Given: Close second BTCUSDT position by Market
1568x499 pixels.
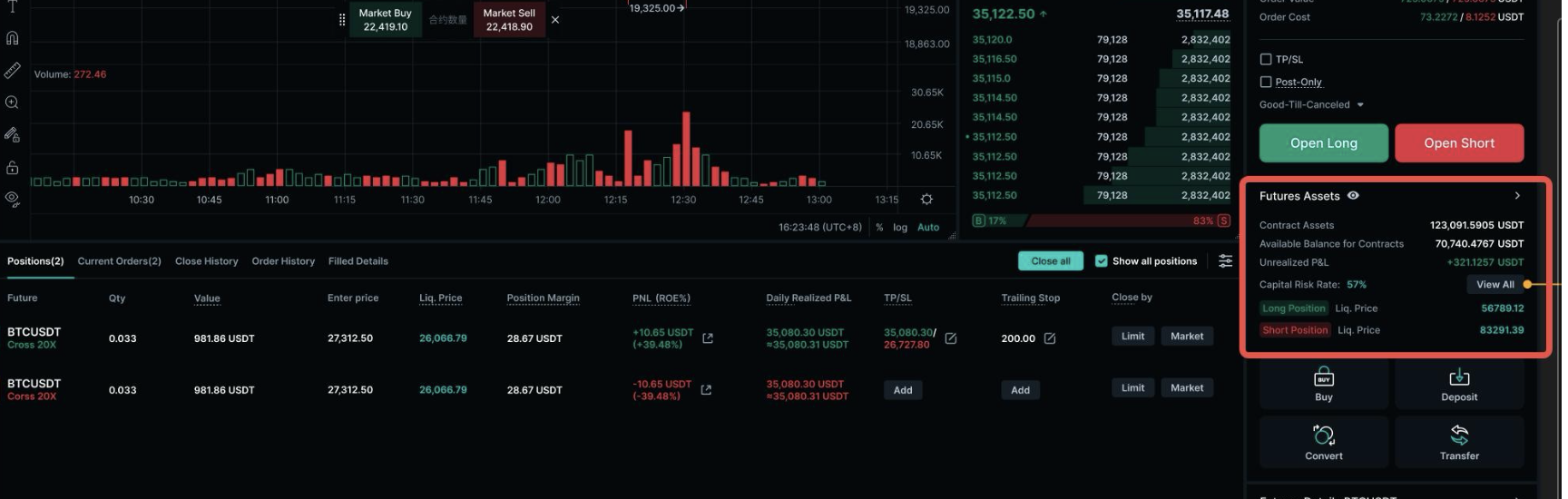Looking at the screenshot, I should (1187, 388).
